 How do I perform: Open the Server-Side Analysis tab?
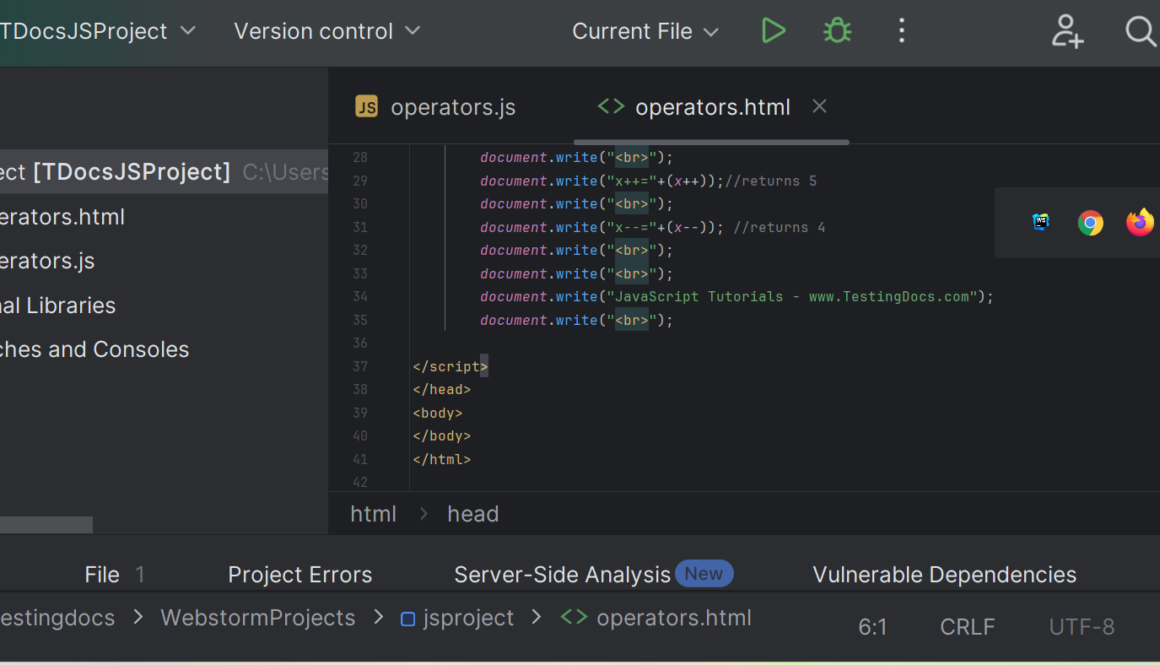pos(562,575)
